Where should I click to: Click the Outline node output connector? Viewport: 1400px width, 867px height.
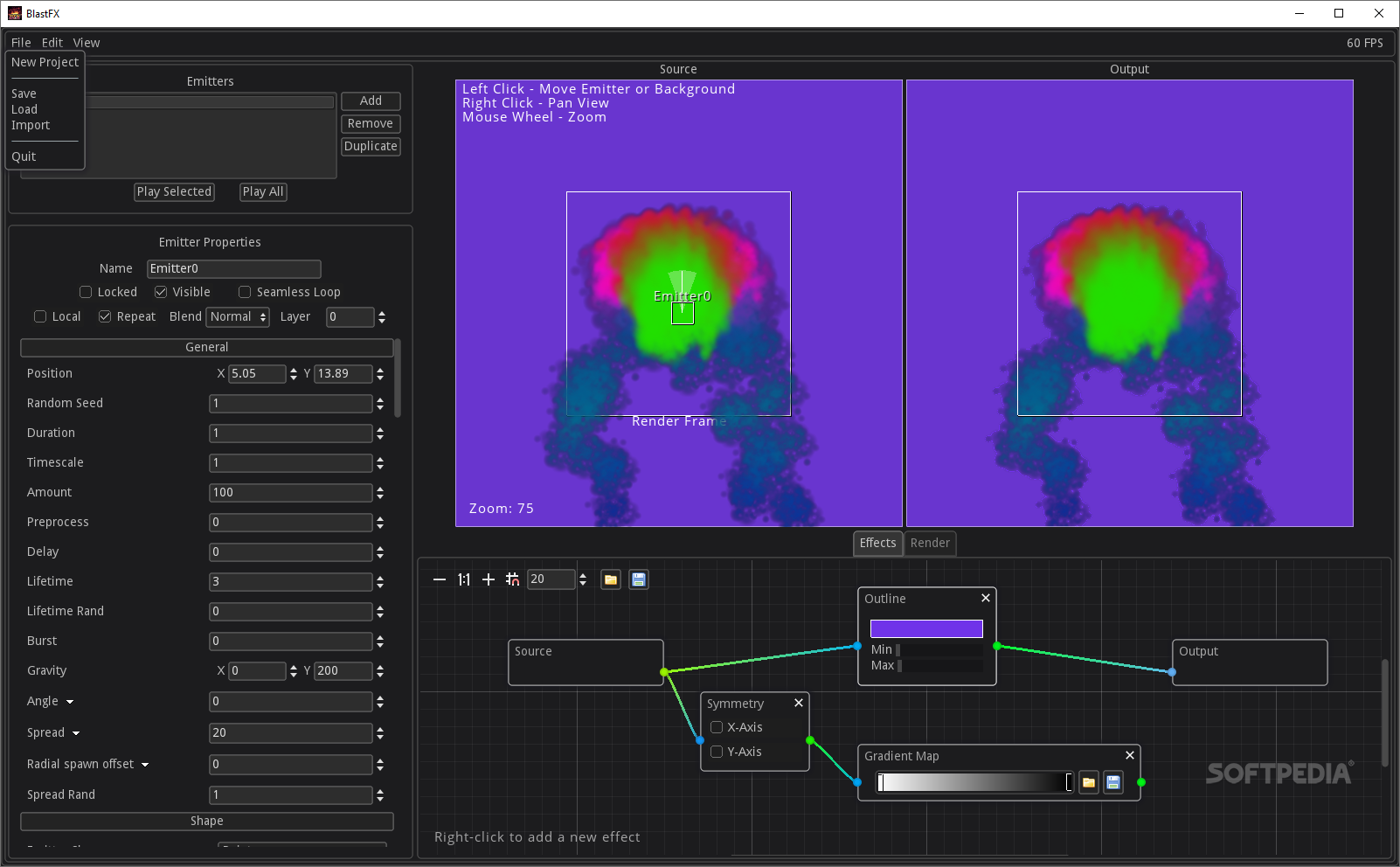coord(997,646)
